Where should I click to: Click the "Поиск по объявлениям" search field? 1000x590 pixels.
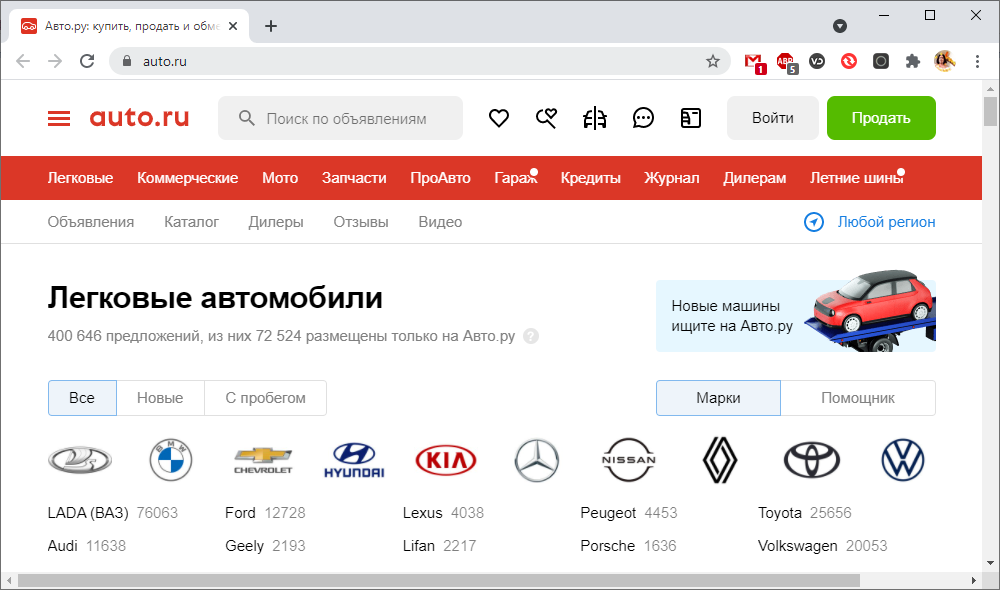point(346,118)
